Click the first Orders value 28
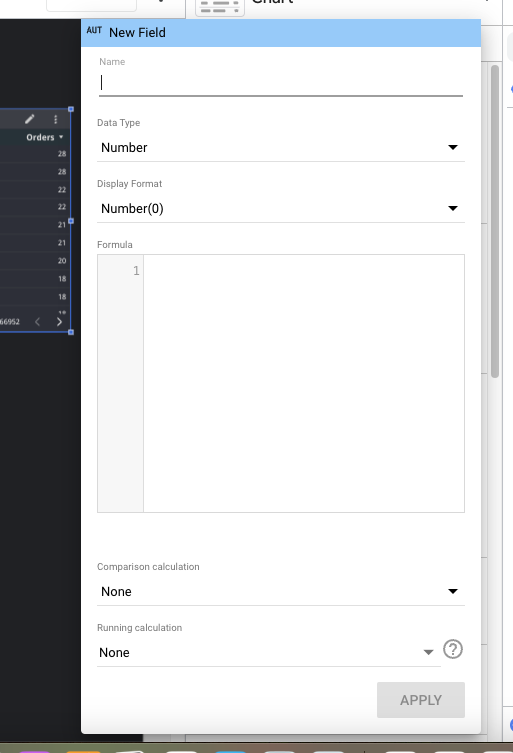513x753 pixels. pos(62,154)
